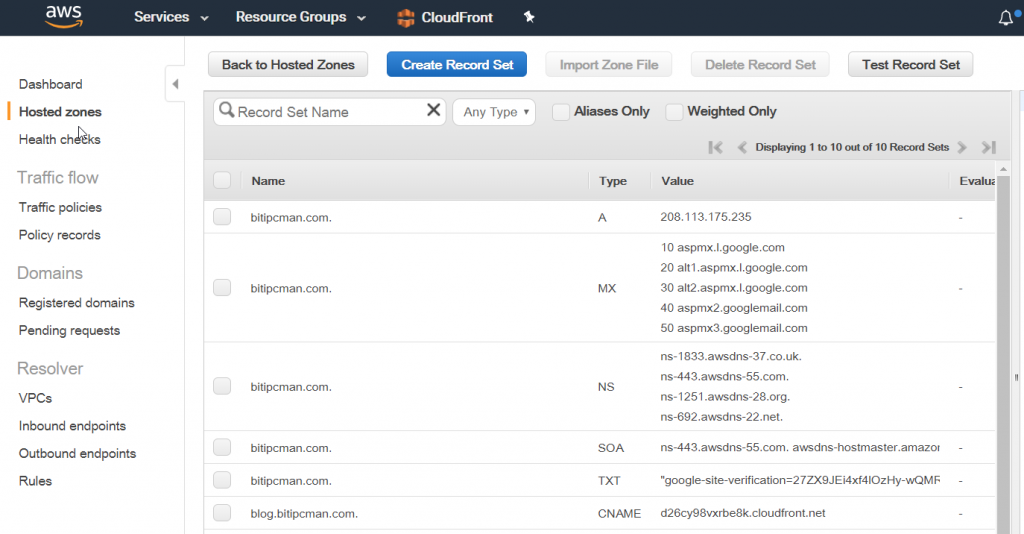
Task: Toggle the Aliases Only checkbox
Action: 560,112
